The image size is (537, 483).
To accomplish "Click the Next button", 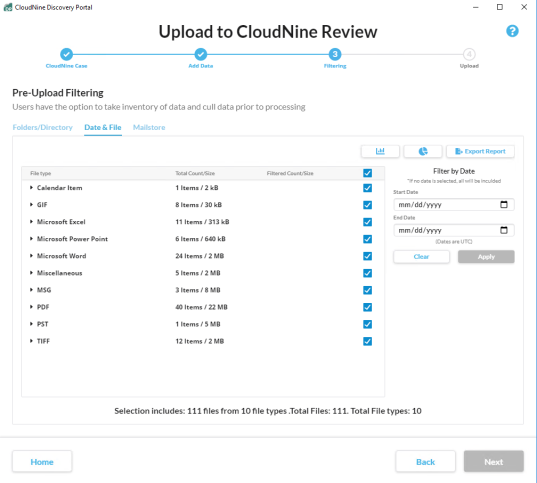I will (x=494, y=462).
